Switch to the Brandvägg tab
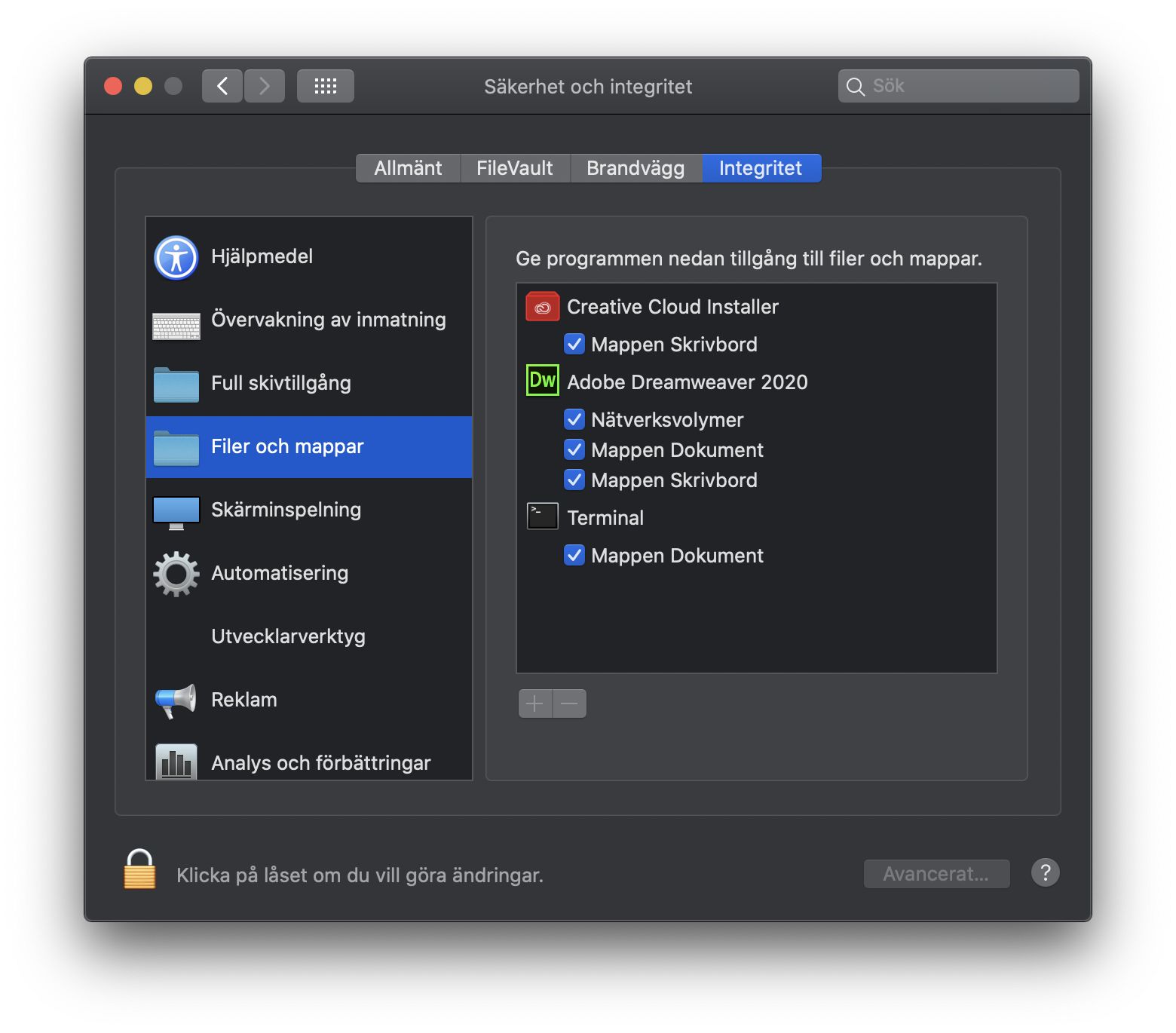 pos(635,168)
